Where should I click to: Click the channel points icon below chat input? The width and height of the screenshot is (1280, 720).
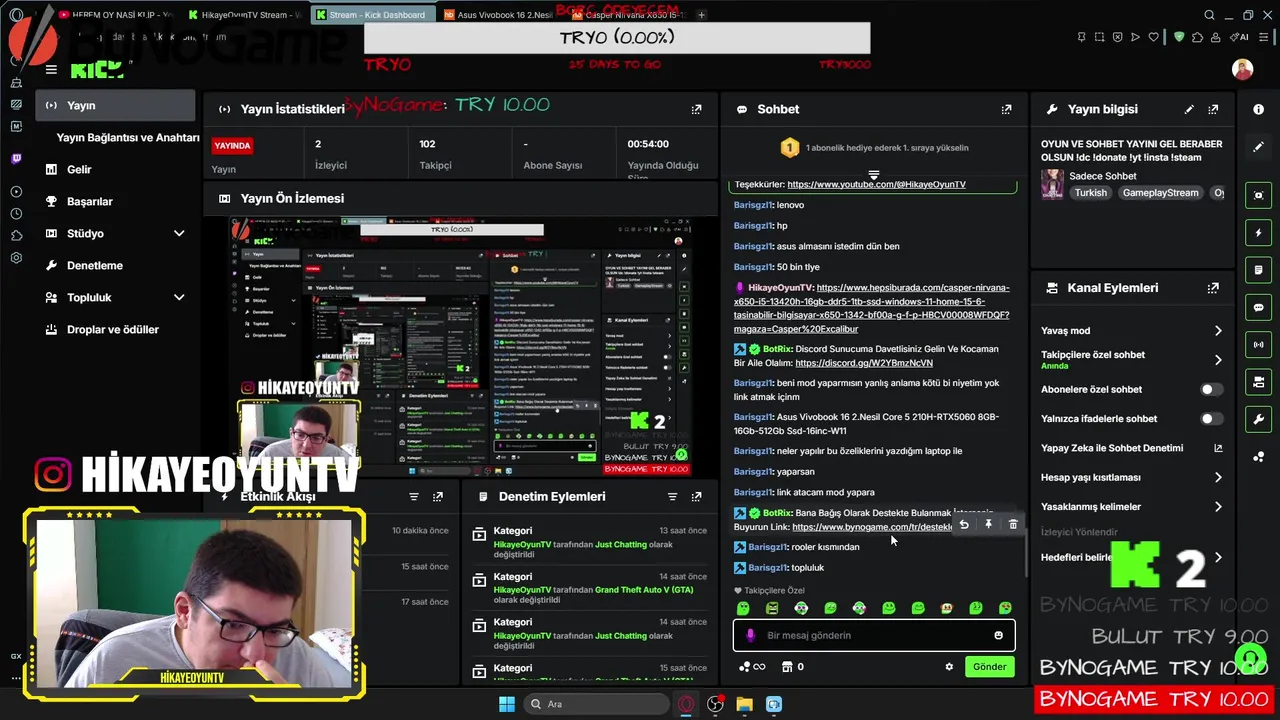click(751, 667)
